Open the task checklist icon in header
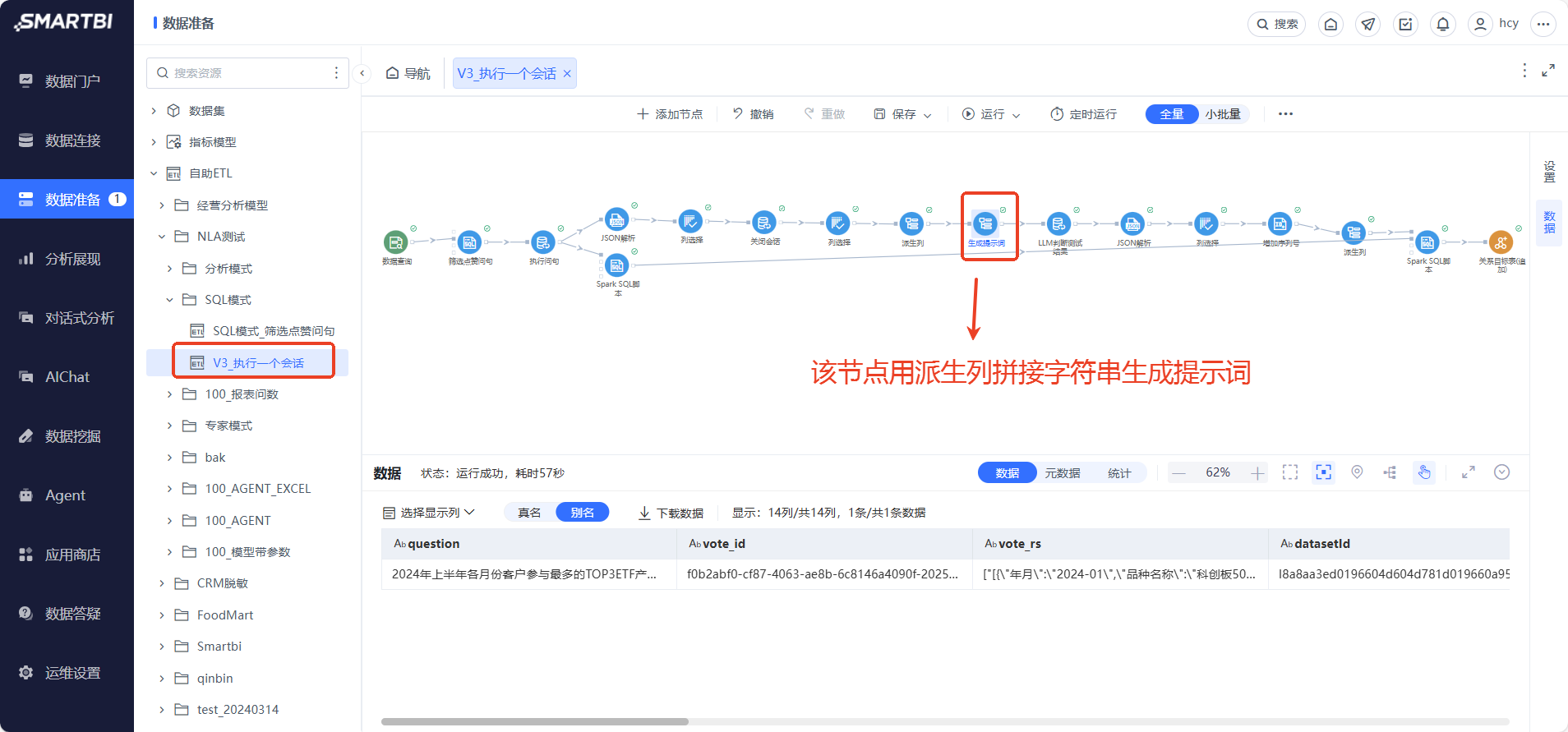Screen dimensions: 1568x732 [1406, 24]
